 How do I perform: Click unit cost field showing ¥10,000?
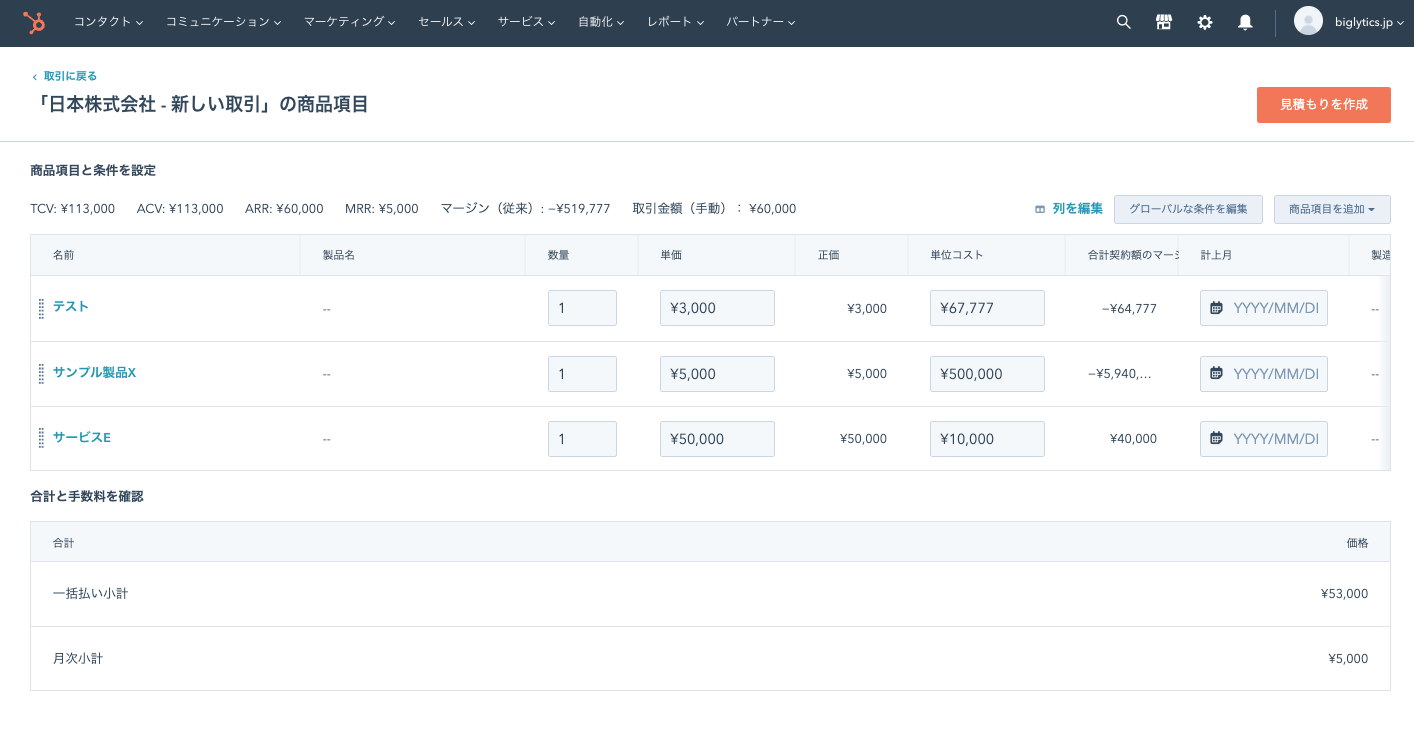click(987, 439)
